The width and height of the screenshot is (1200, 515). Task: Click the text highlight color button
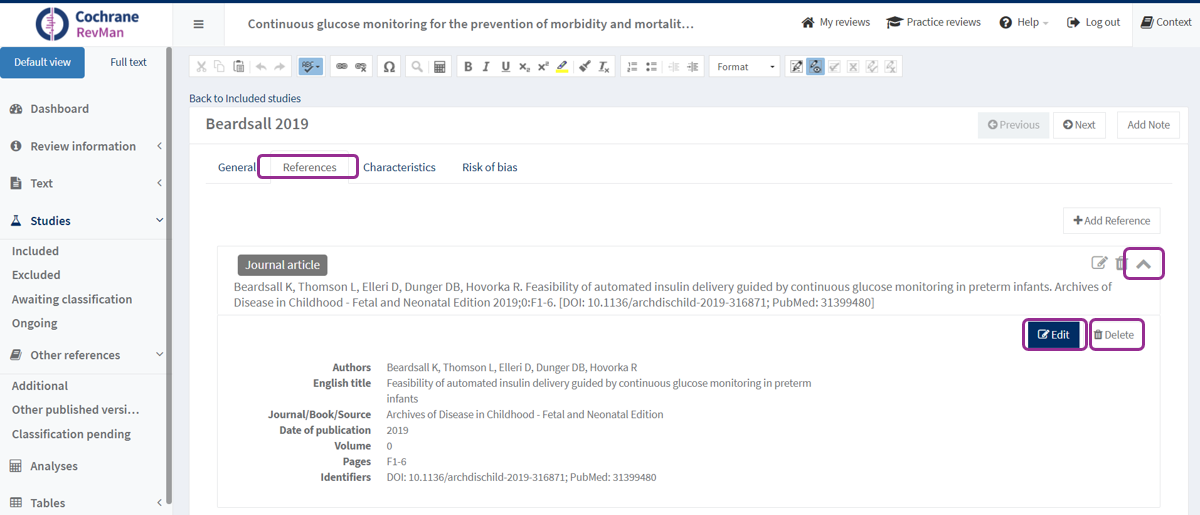562,67
